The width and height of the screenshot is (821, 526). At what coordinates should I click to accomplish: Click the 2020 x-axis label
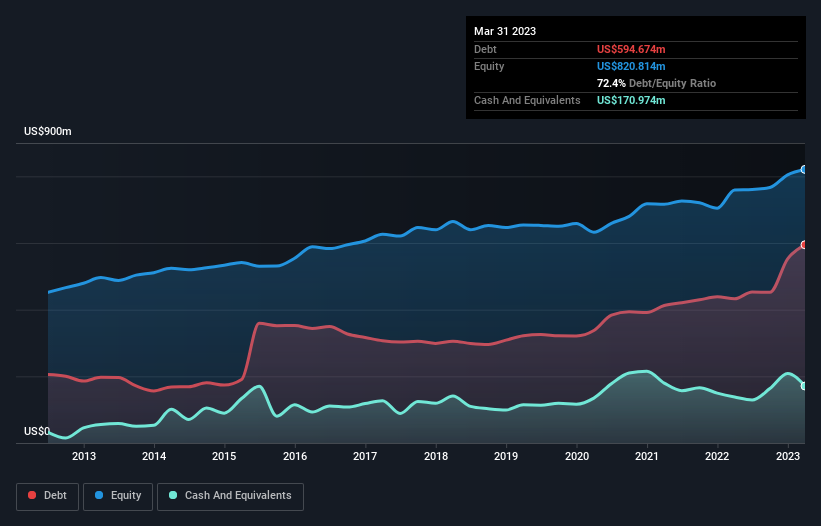pos(576,456)
